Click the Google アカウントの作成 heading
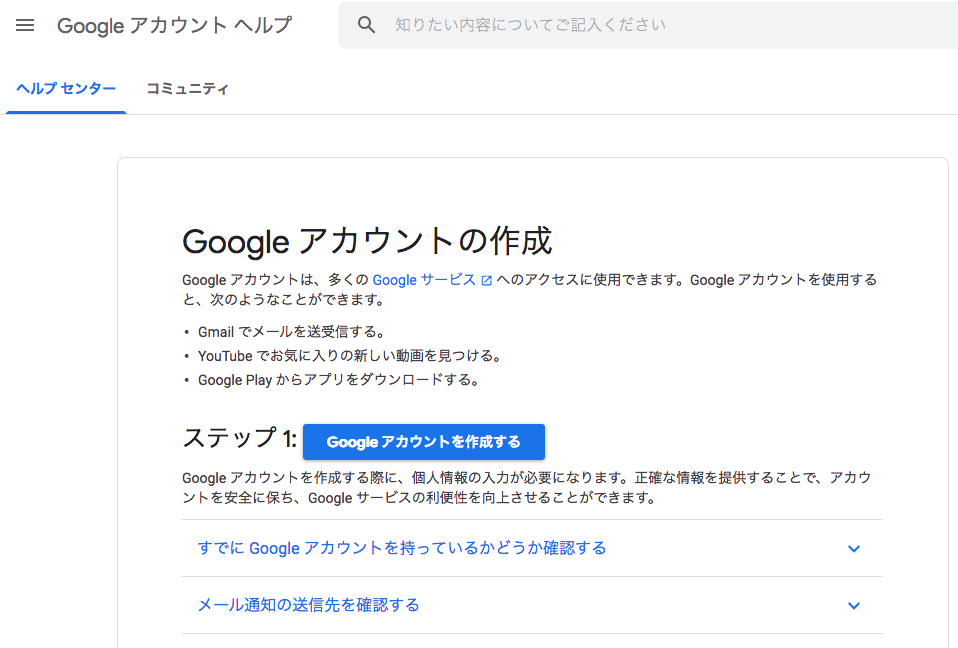The width and height of the screenshot is (958, 648). point(367,241)
